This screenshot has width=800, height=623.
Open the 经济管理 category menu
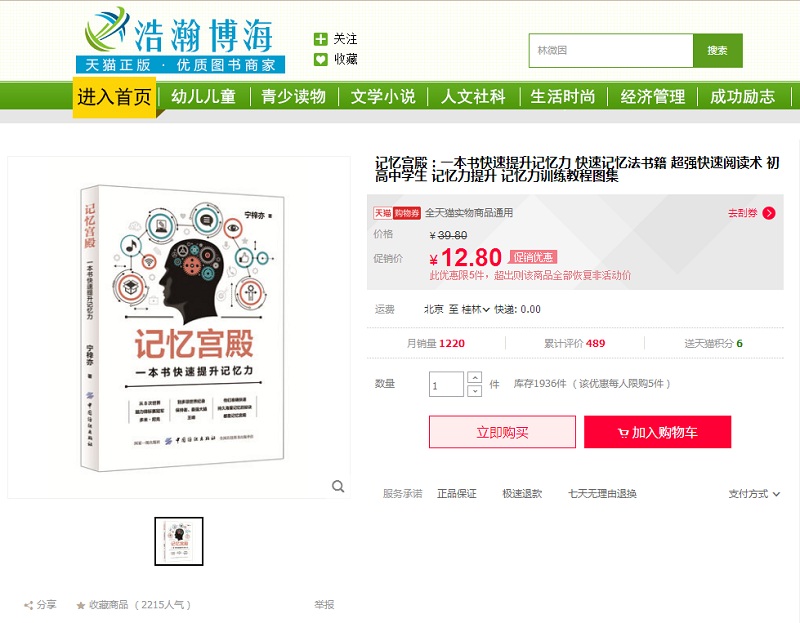pyautogui.click(x=653, y=96)
